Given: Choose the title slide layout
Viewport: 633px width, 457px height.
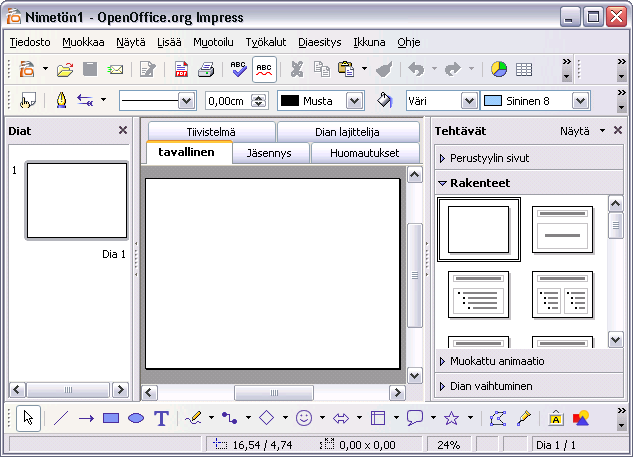Looking at the screenshot, I should [562, 229].
